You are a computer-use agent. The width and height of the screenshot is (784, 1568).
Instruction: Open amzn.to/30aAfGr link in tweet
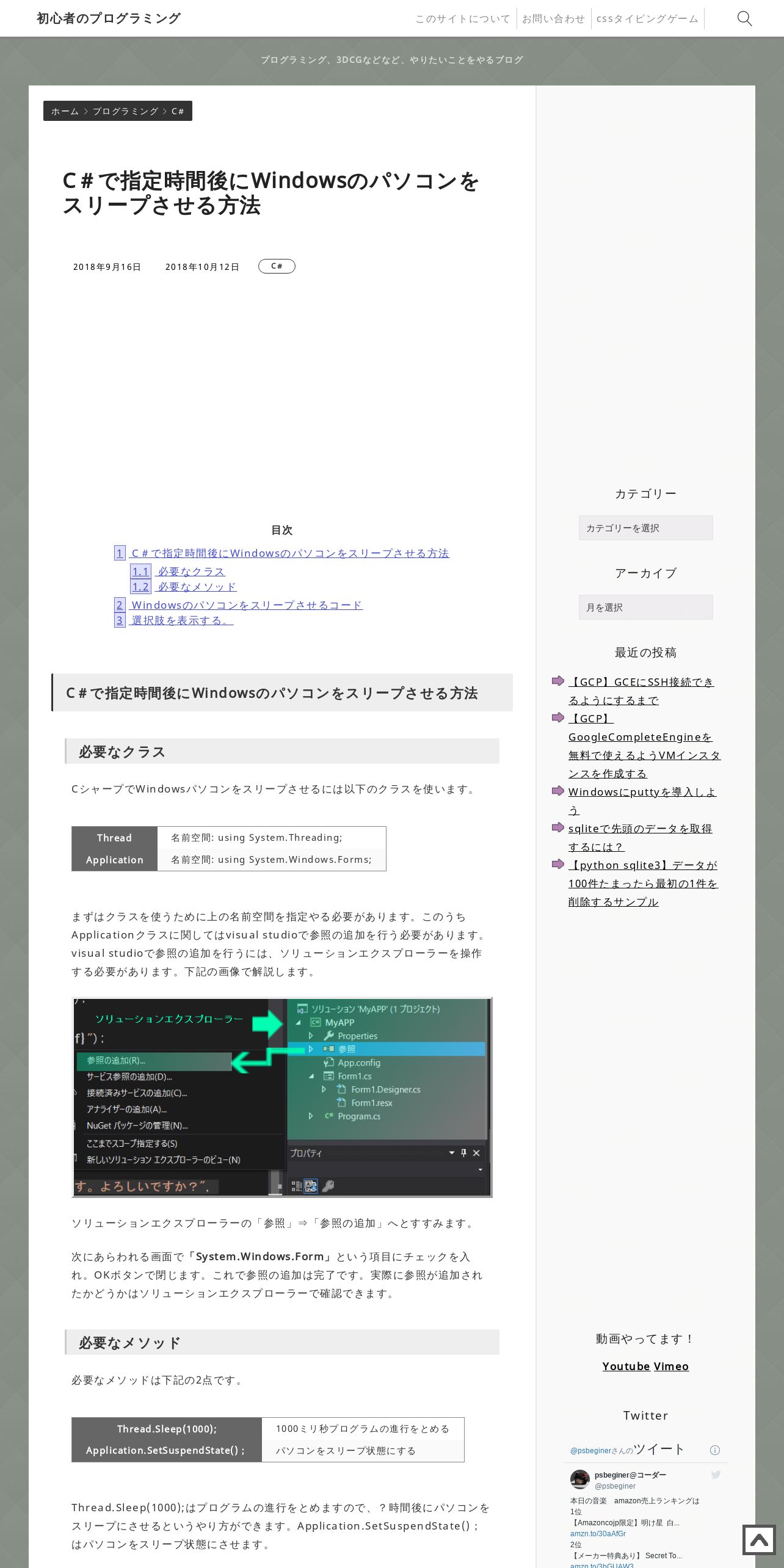[x=598, y=1534]
